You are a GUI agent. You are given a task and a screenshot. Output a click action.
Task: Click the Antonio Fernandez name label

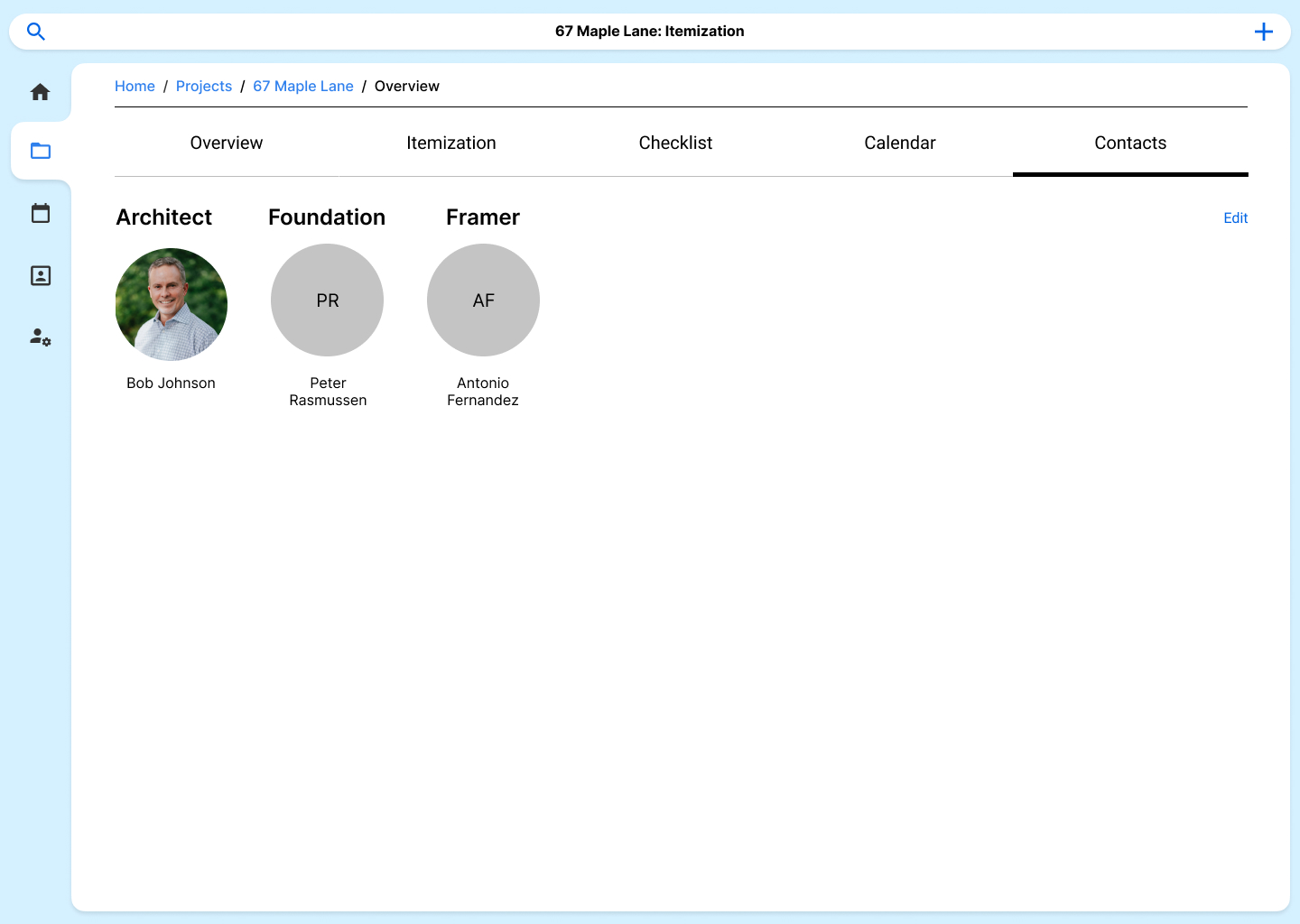(x=483, y=392)
